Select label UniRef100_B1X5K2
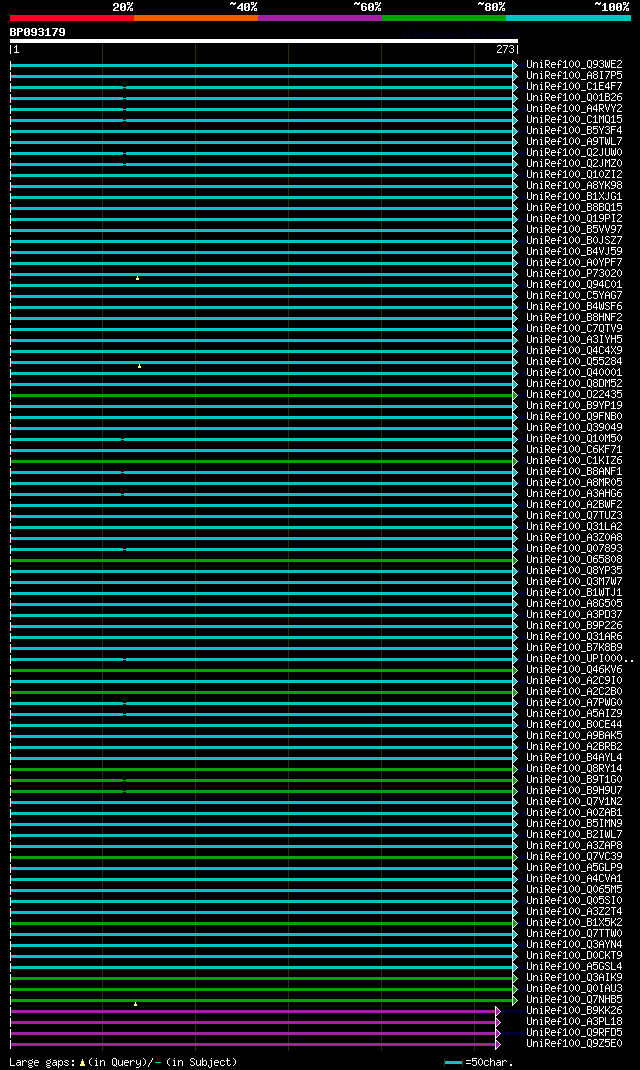Viewport: 640px width, 1070px height. (x=574, y=923)
